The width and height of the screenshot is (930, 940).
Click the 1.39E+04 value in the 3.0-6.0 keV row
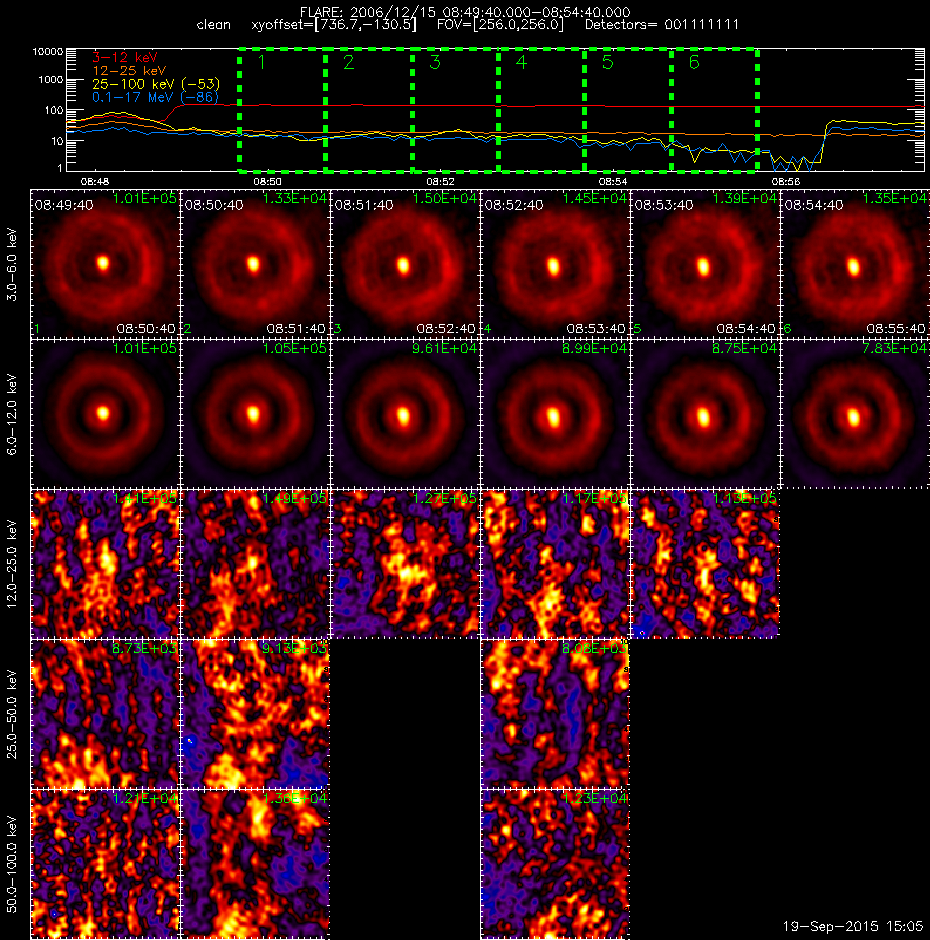pos(744,198)
